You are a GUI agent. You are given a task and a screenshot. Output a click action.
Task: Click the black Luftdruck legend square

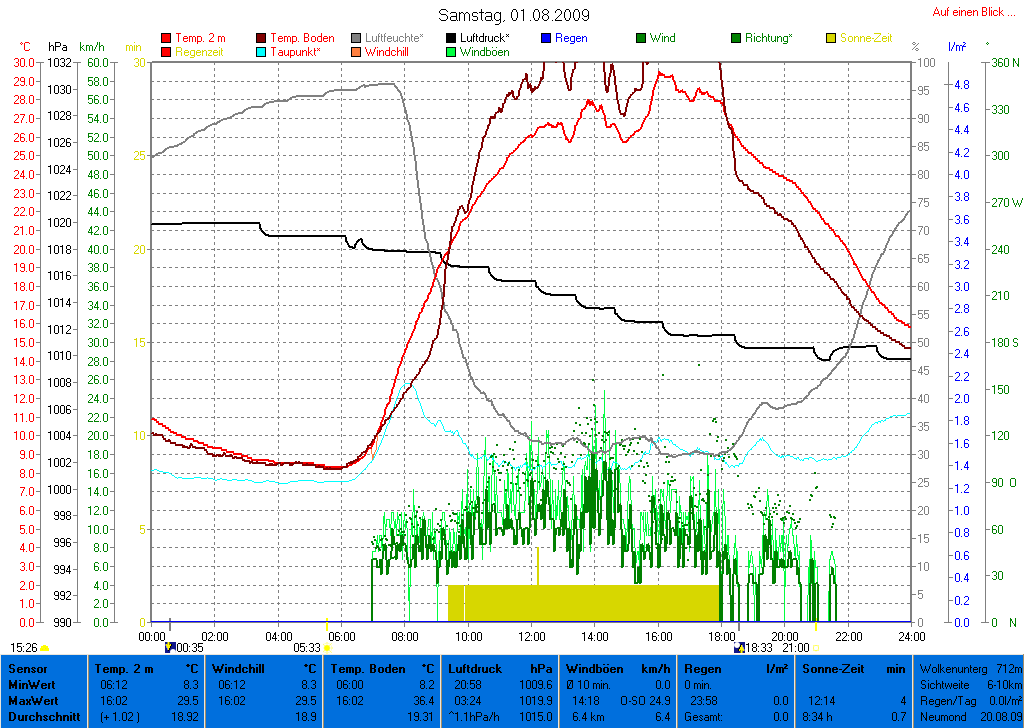pyautogui.click(x=451, y=39)
